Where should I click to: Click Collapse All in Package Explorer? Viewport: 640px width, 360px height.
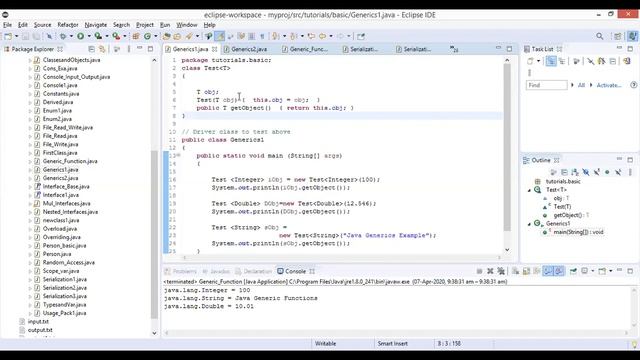point(91,49)
